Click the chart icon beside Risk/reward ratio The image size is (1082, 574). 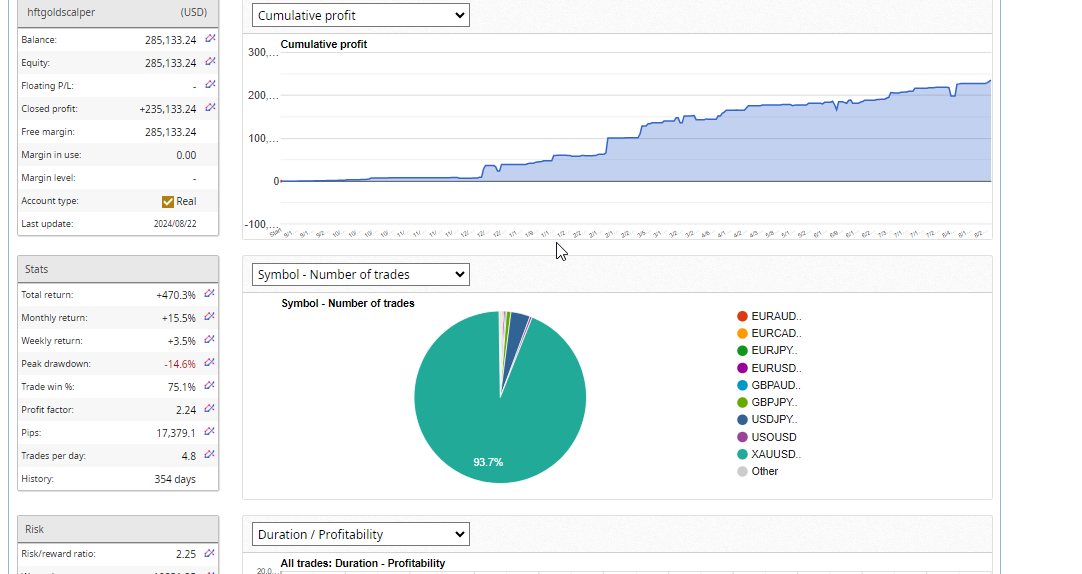(x=210, y=553)
